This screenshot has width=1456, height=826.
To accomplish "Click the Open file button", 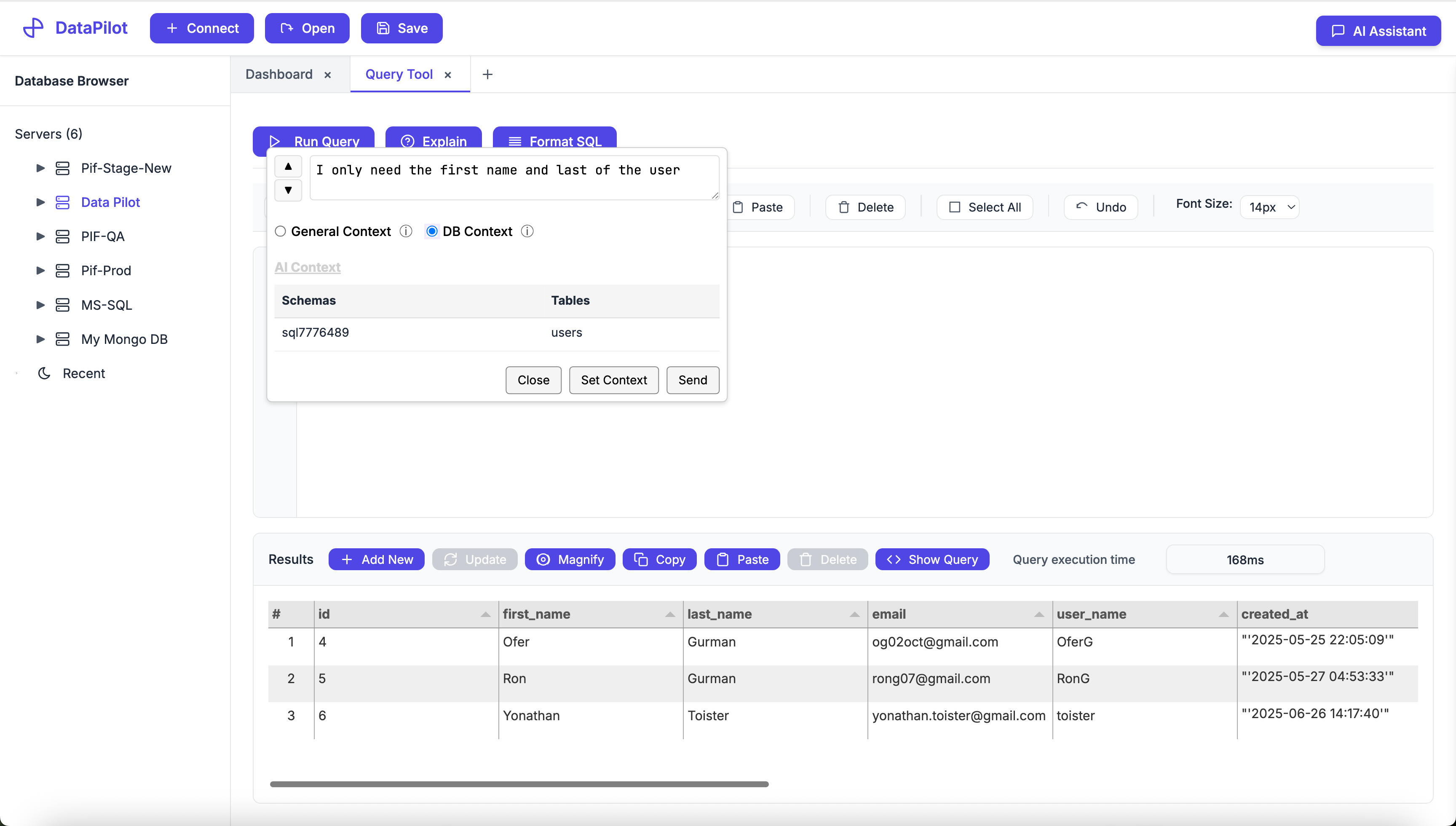I will [x=307, y=28].
